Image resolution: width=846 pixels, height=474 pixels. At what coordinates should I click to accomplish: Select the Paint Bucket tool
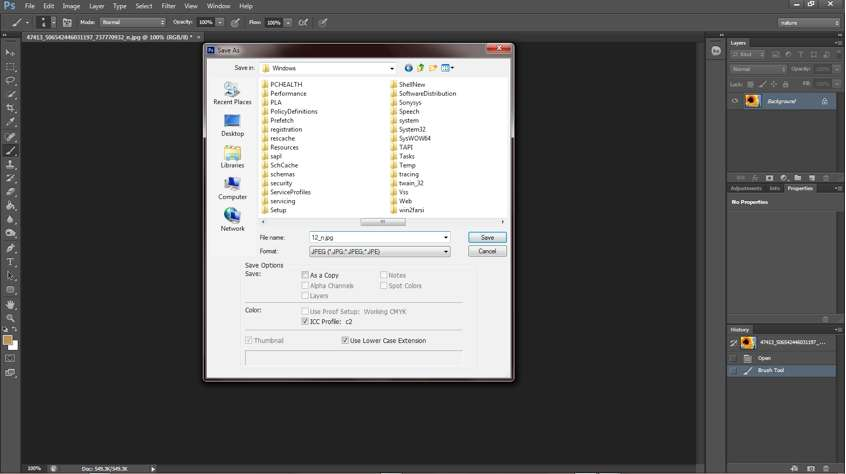pyautogui.click(x=10, y=206)
